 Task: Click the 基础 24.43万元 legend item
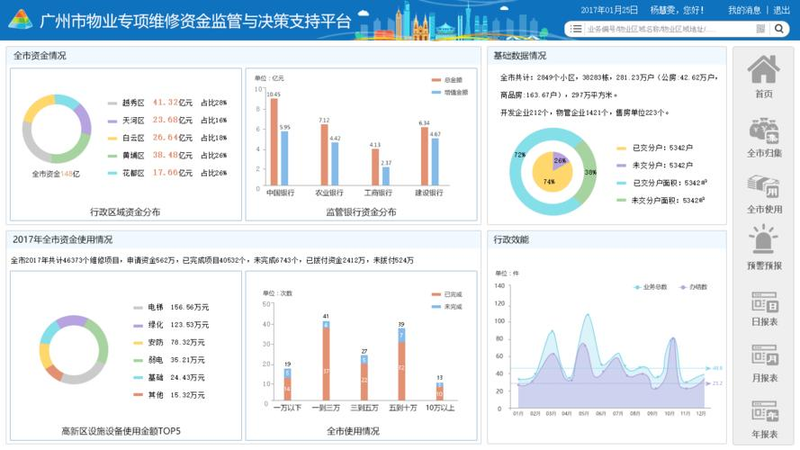coord(169,378)
